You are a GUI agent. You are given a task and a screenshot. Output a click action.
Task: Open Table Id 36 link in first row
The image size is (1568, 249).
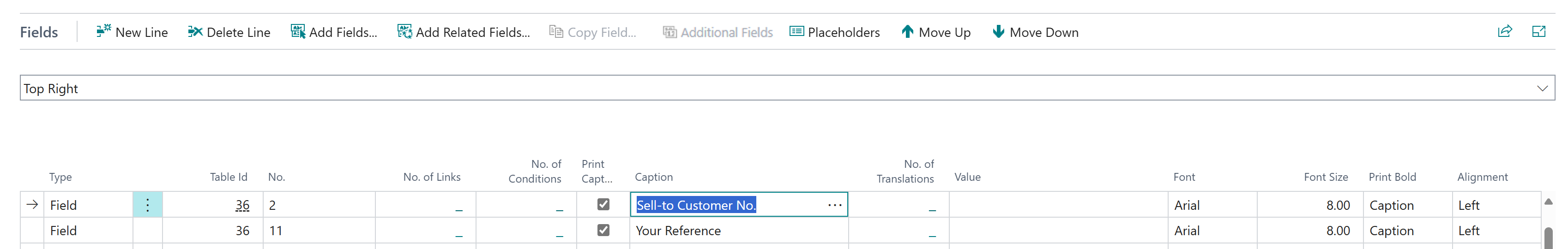coord(242,205)
